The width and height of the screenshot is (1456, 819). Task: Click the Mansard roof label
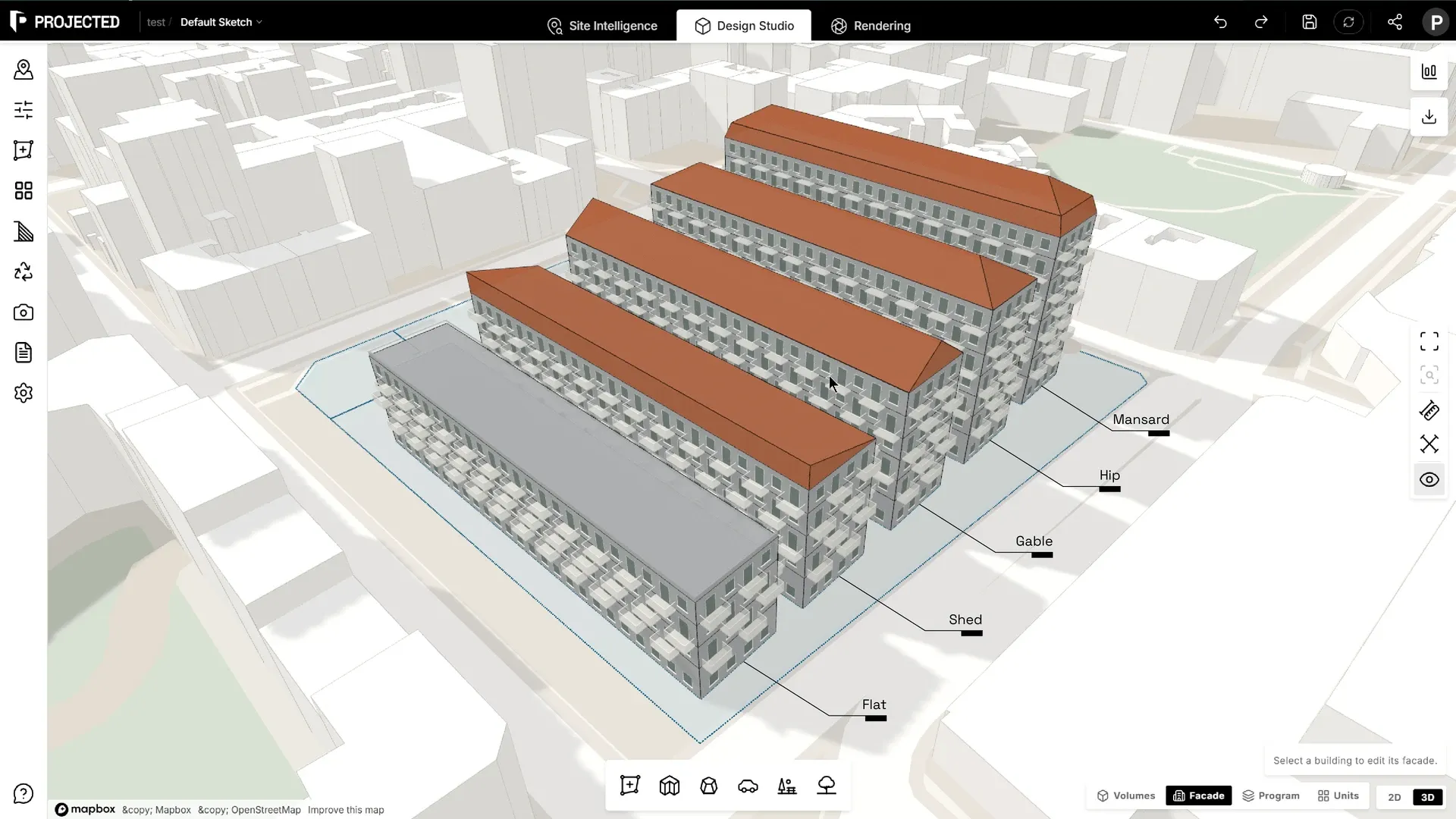1141,419
